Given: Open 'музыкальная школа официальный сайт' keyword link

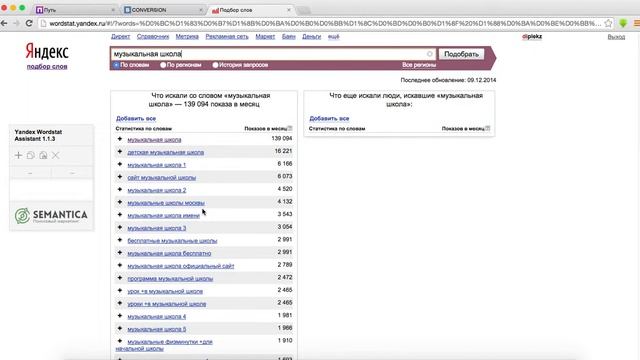Looking at the screenshot, I should click(x=181, y=266).
